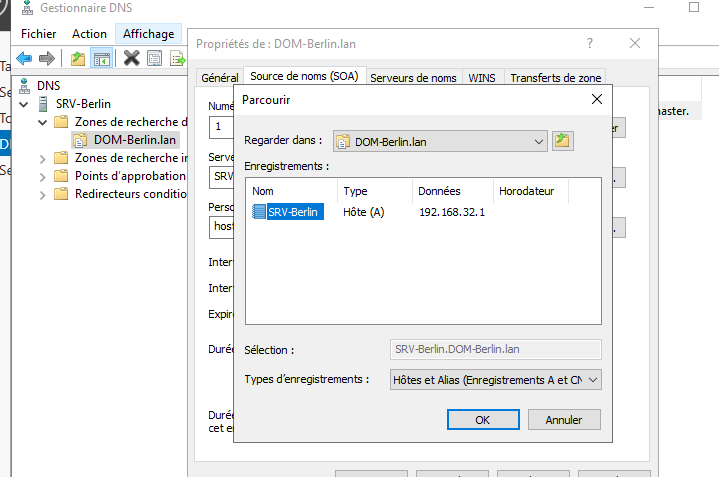The height and width of the screenshot is (477, 719).
Task: Expand the 'Points d'approbation' tree node
Action: 42,176
